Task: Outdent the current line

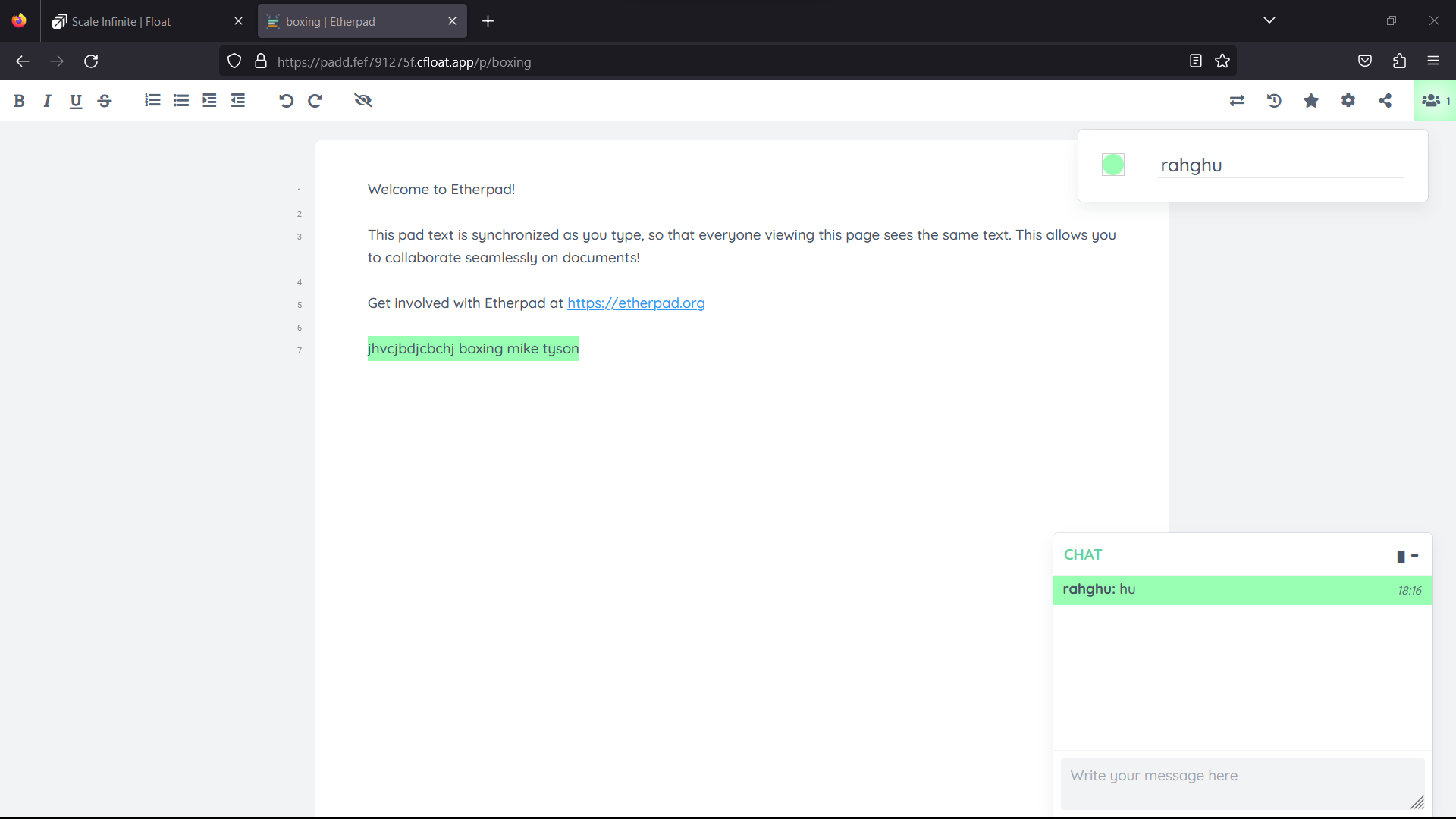Action: click(x=238, y=101)
